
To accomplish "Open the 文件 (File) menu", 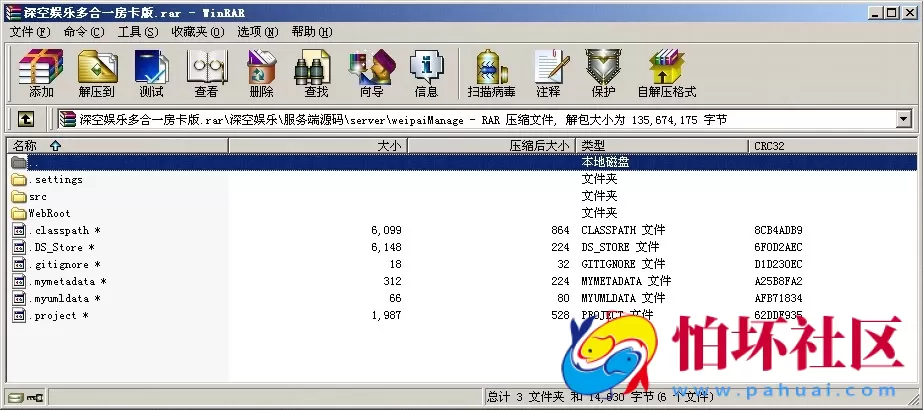I will (28, 32).
